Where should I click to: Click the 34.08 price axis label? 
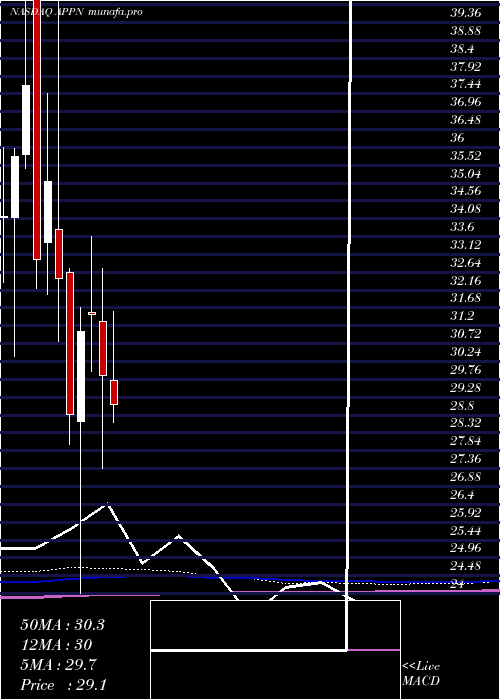coord(466,209)
